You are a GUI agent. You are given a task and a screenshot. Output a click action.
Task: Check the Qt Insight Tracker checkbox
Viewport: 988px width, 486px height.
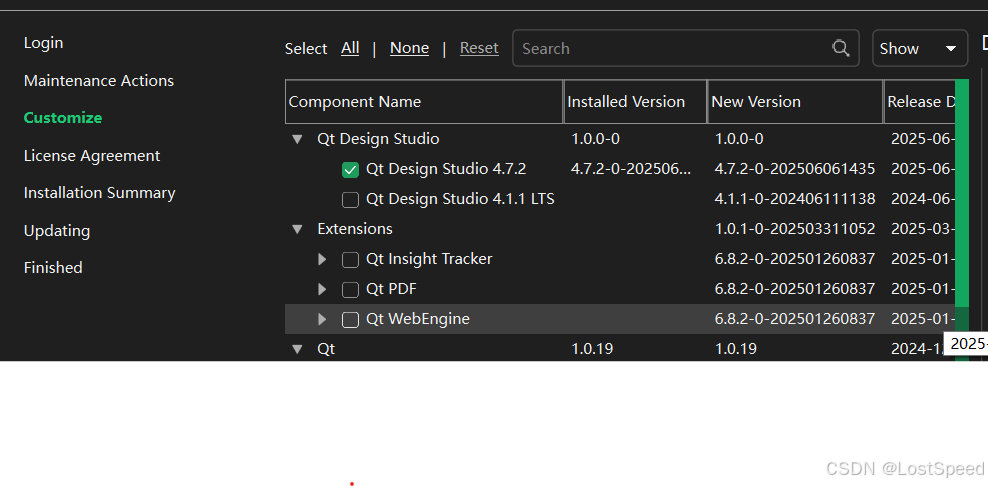(x=350, y=260)
